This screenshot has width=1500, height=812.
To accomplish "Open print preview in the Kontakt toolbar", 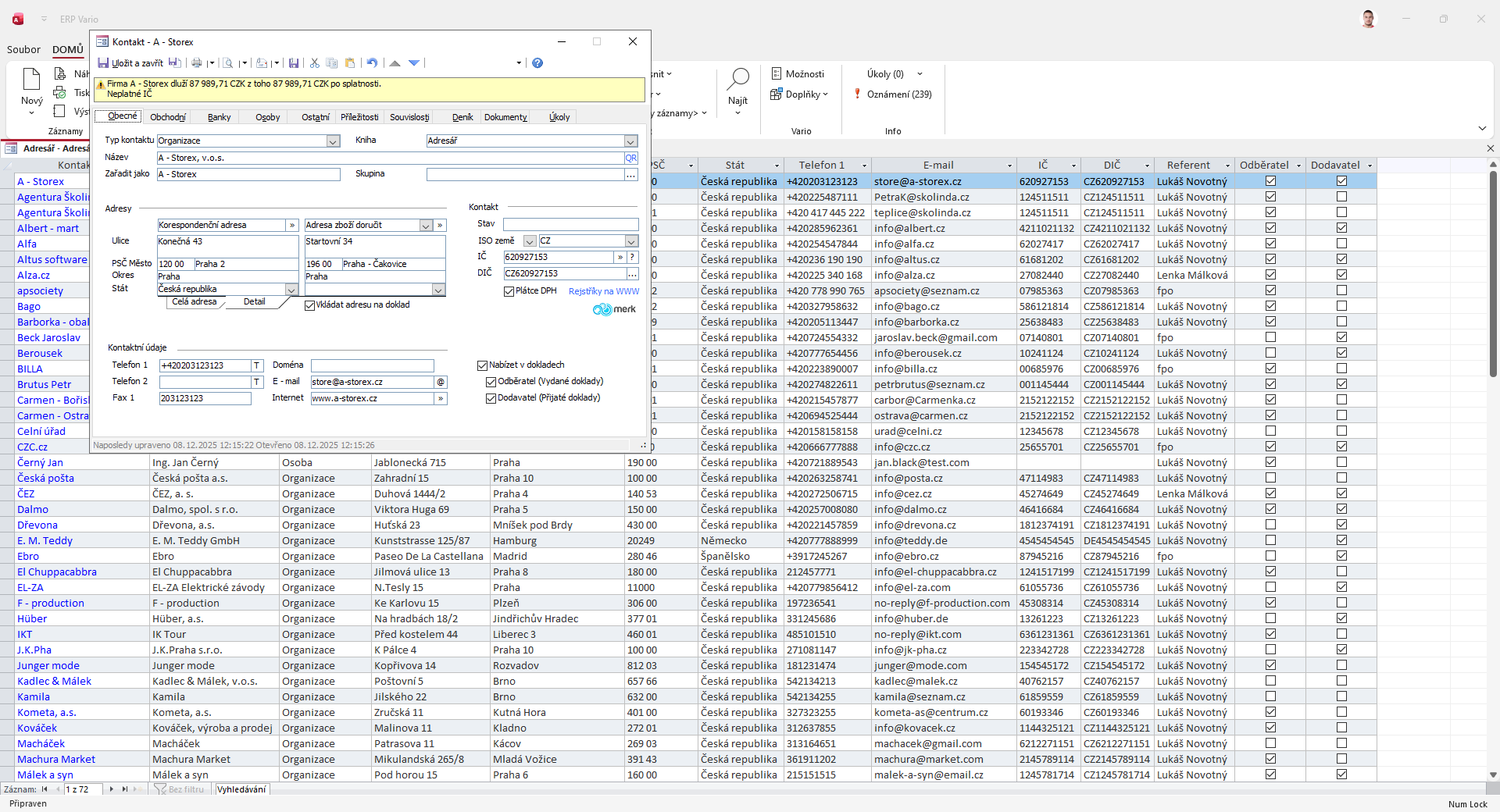I will pos(228,63).
